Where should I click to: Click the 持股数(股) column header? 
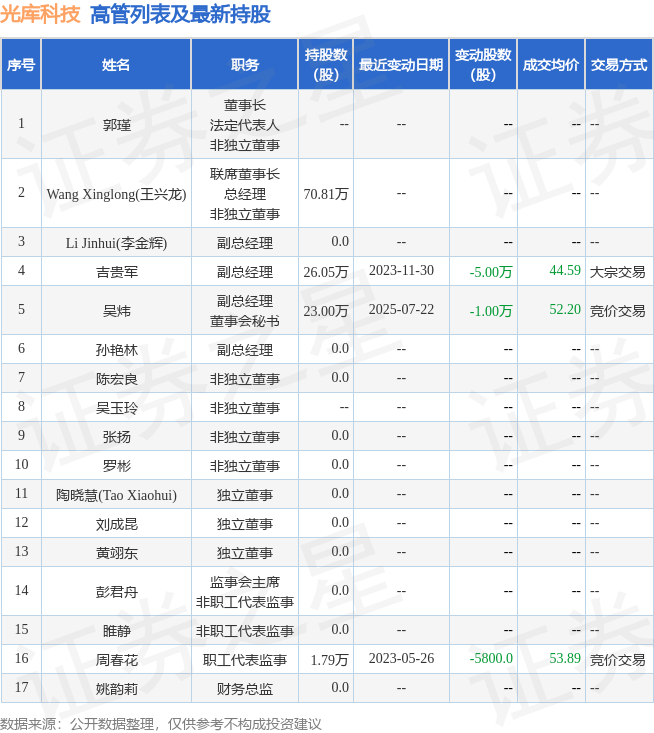coord(326,65)
